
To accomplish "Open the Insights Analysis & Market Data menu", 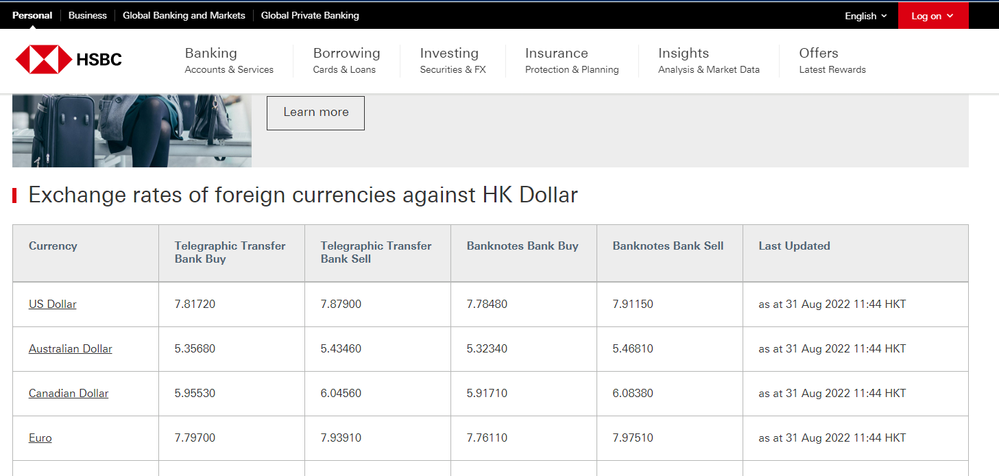I will (x=708, y=61).
